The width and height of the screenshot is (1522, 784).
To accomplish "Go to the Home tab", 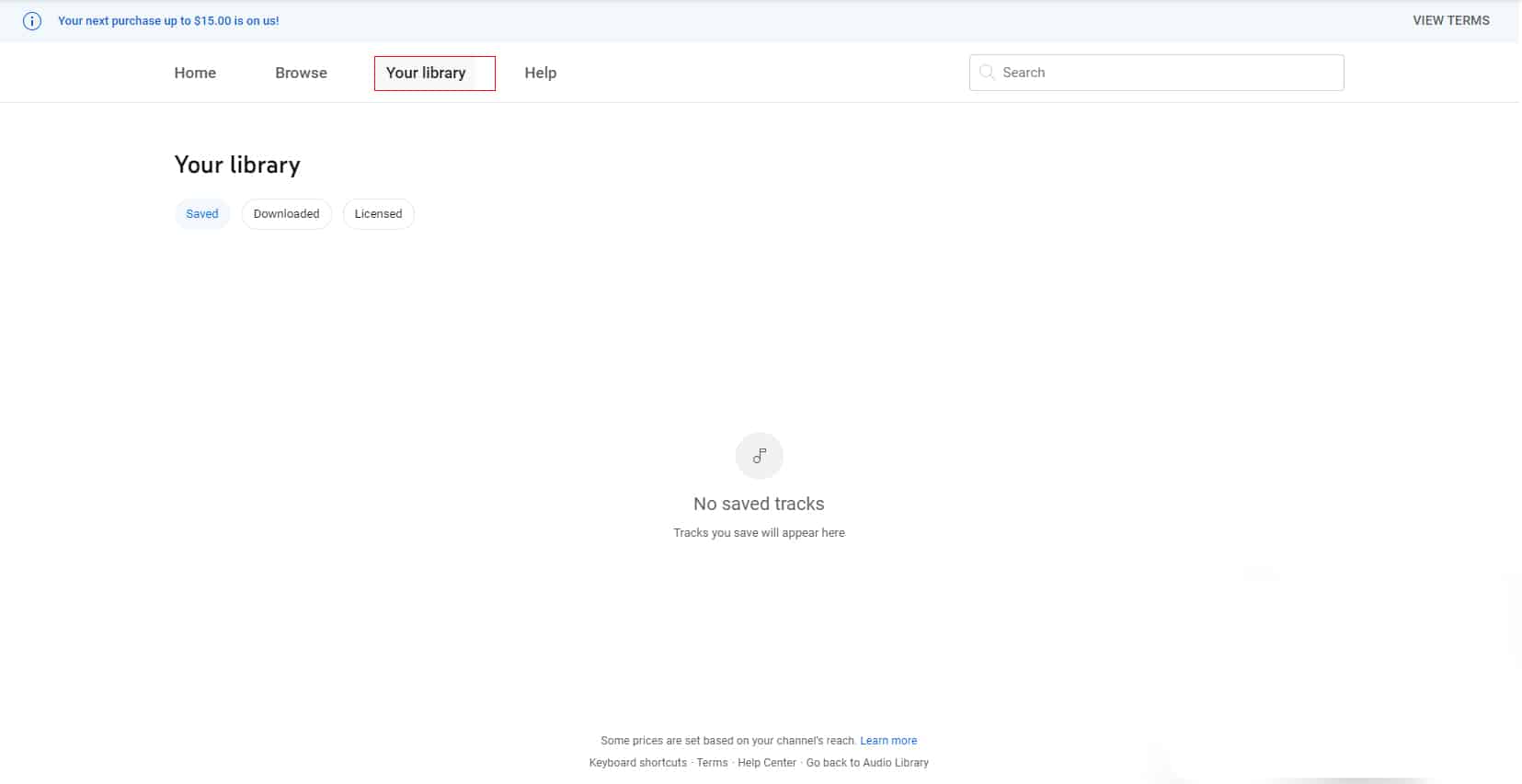I will 195,73.
